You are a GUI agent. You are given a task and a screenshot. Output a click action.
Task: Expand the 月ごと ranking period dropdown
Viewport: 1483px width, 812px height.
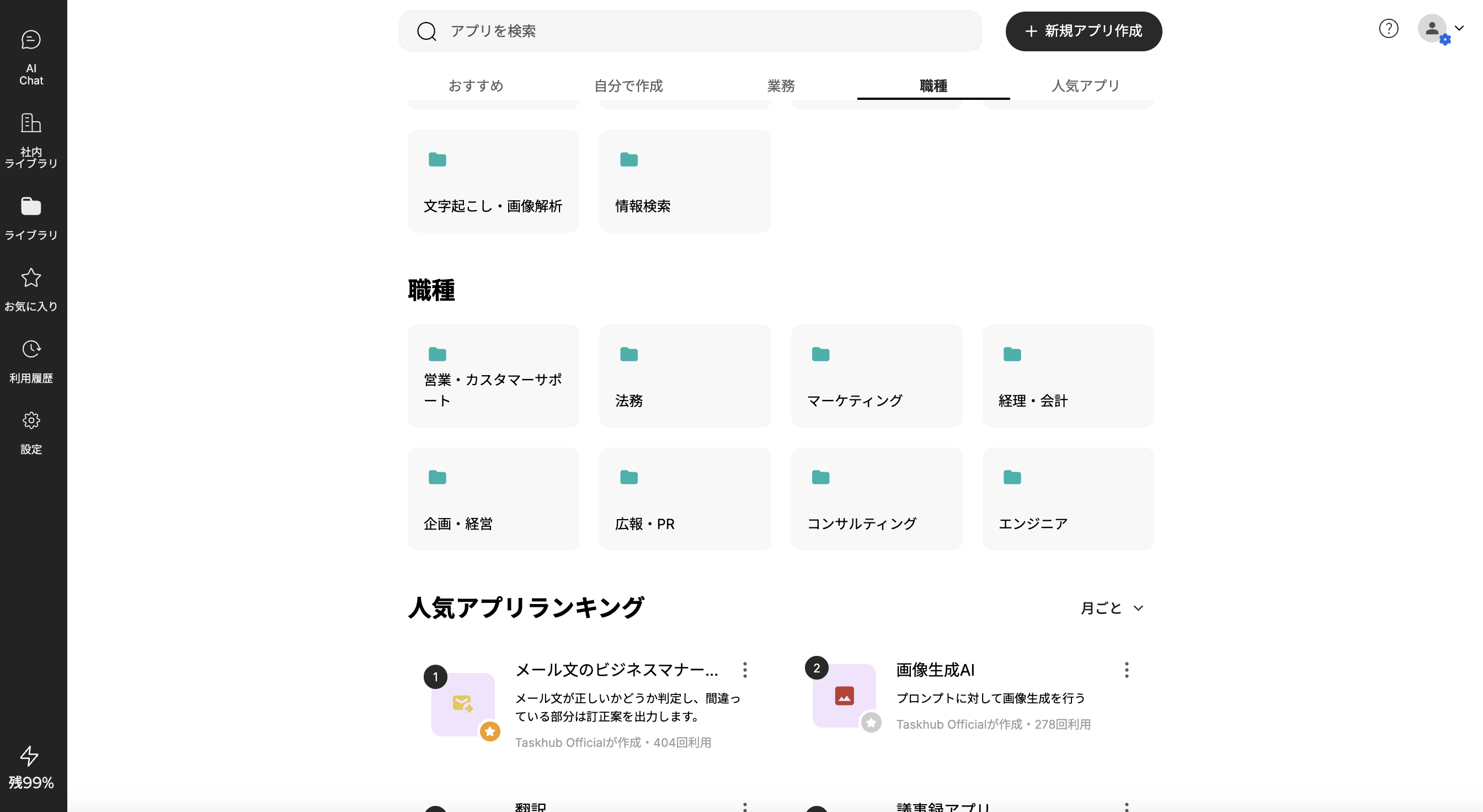(x=1112, y=608)
